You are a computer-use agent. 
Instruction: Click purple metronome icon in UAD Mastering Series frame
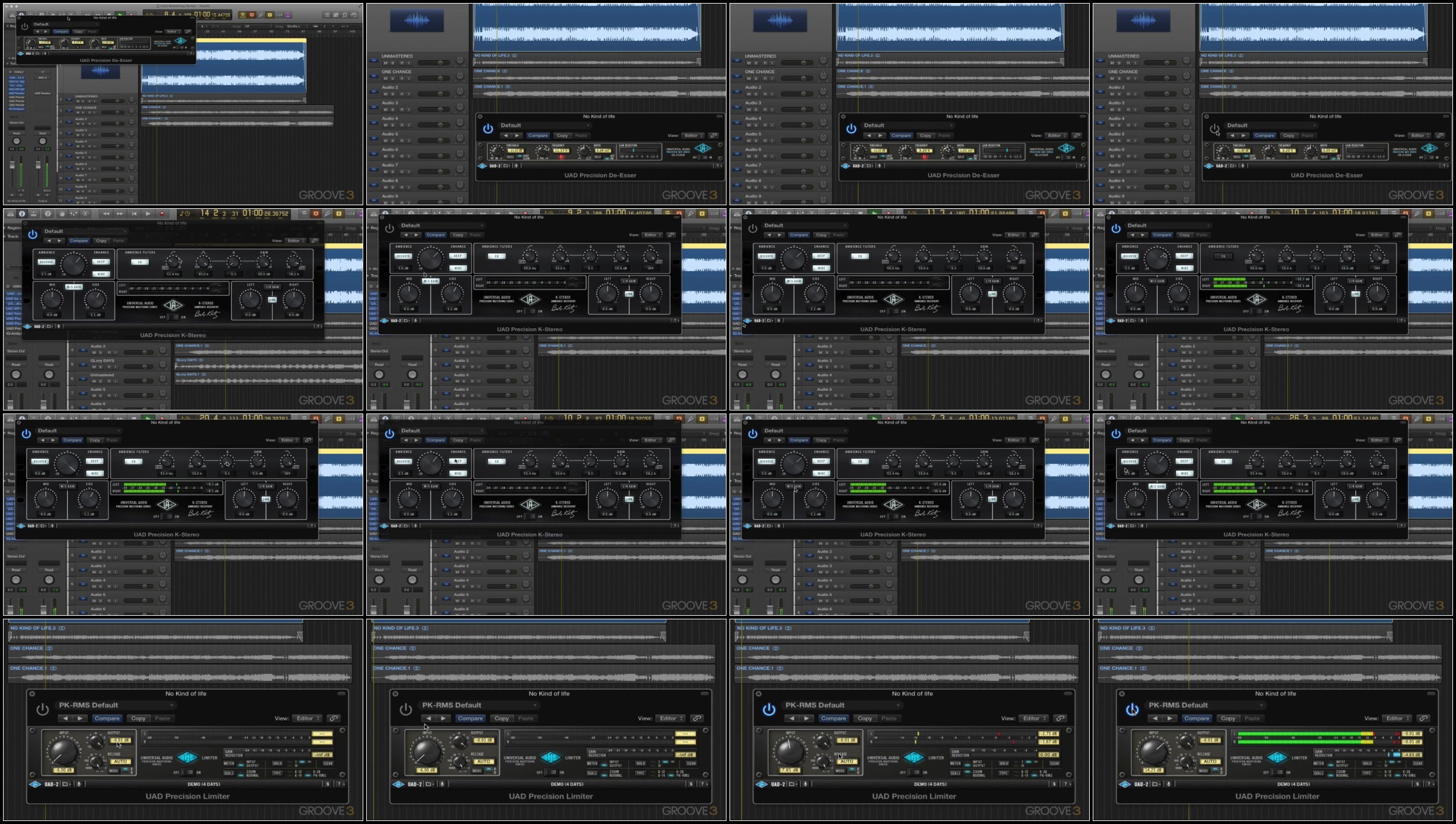pyautogui.click(x=288, y=14)
